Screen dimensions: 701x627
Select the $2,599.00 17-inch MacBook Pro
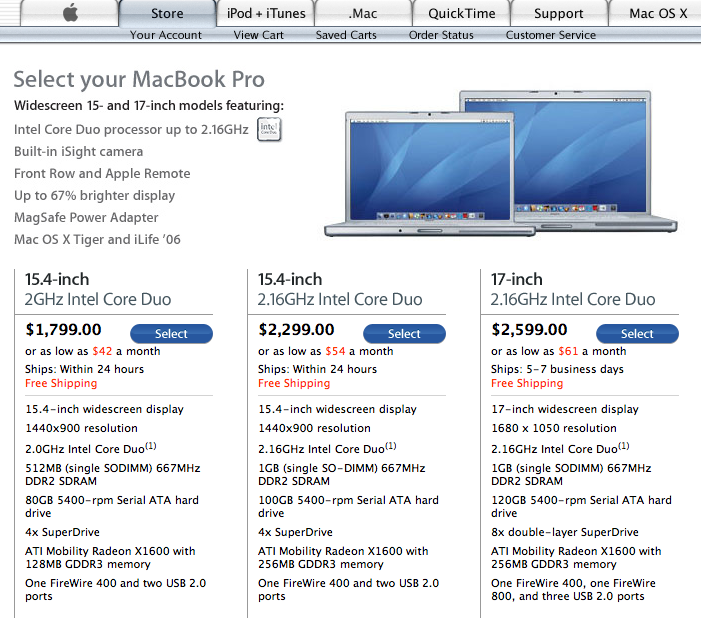point(637,334)
